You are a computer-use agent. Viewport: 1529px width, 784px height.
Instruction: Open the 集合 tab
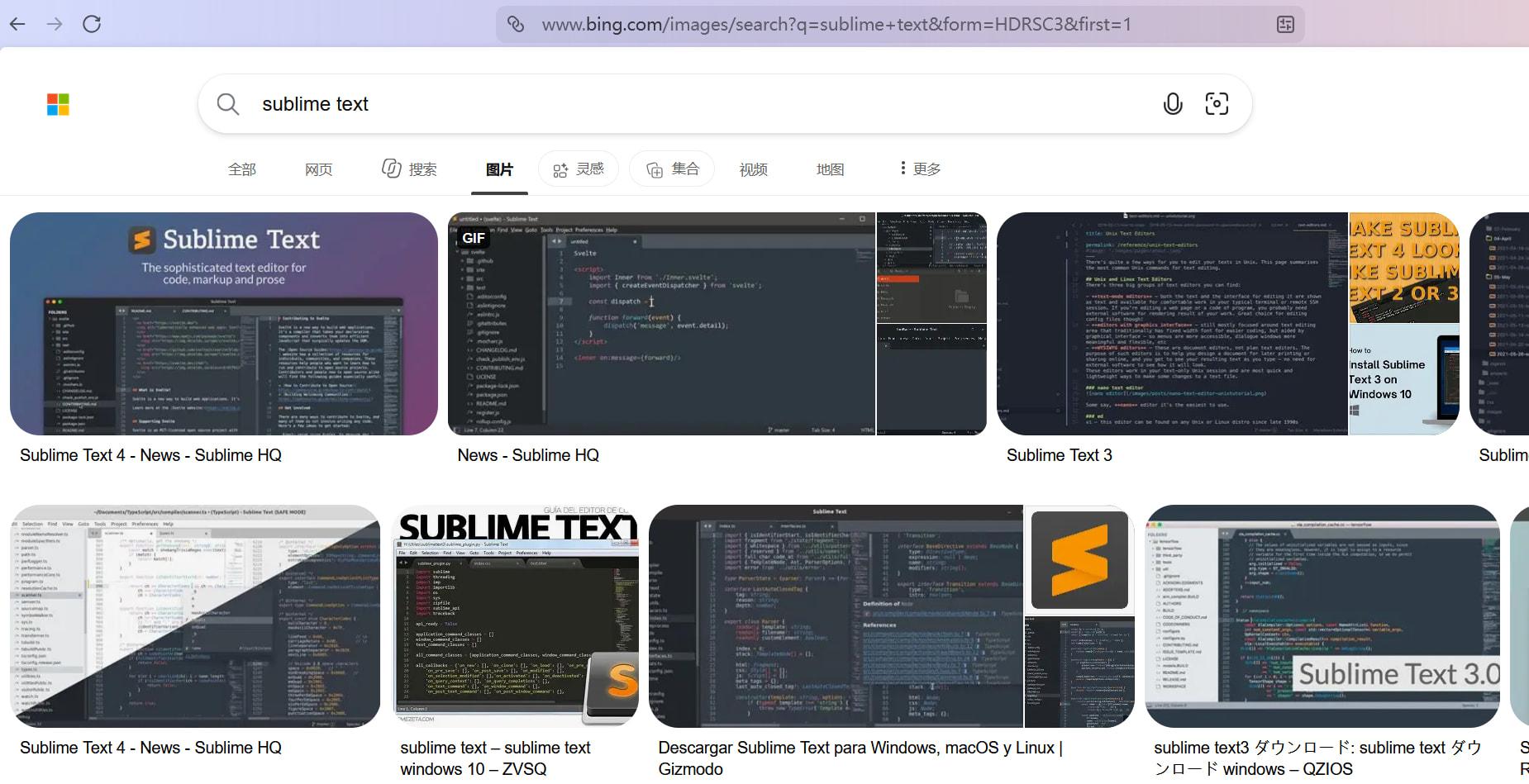(672, 169)
